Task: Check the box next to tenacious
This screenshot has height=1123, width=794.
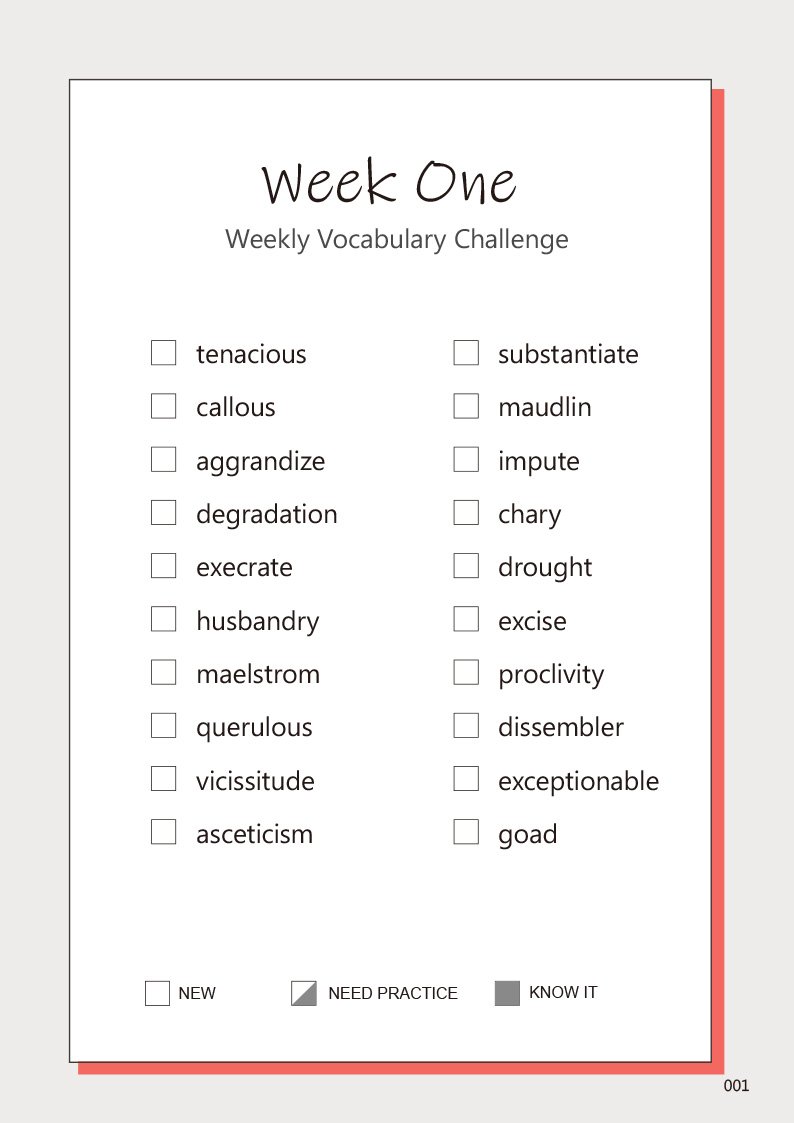Action: [x=164, y=353]
